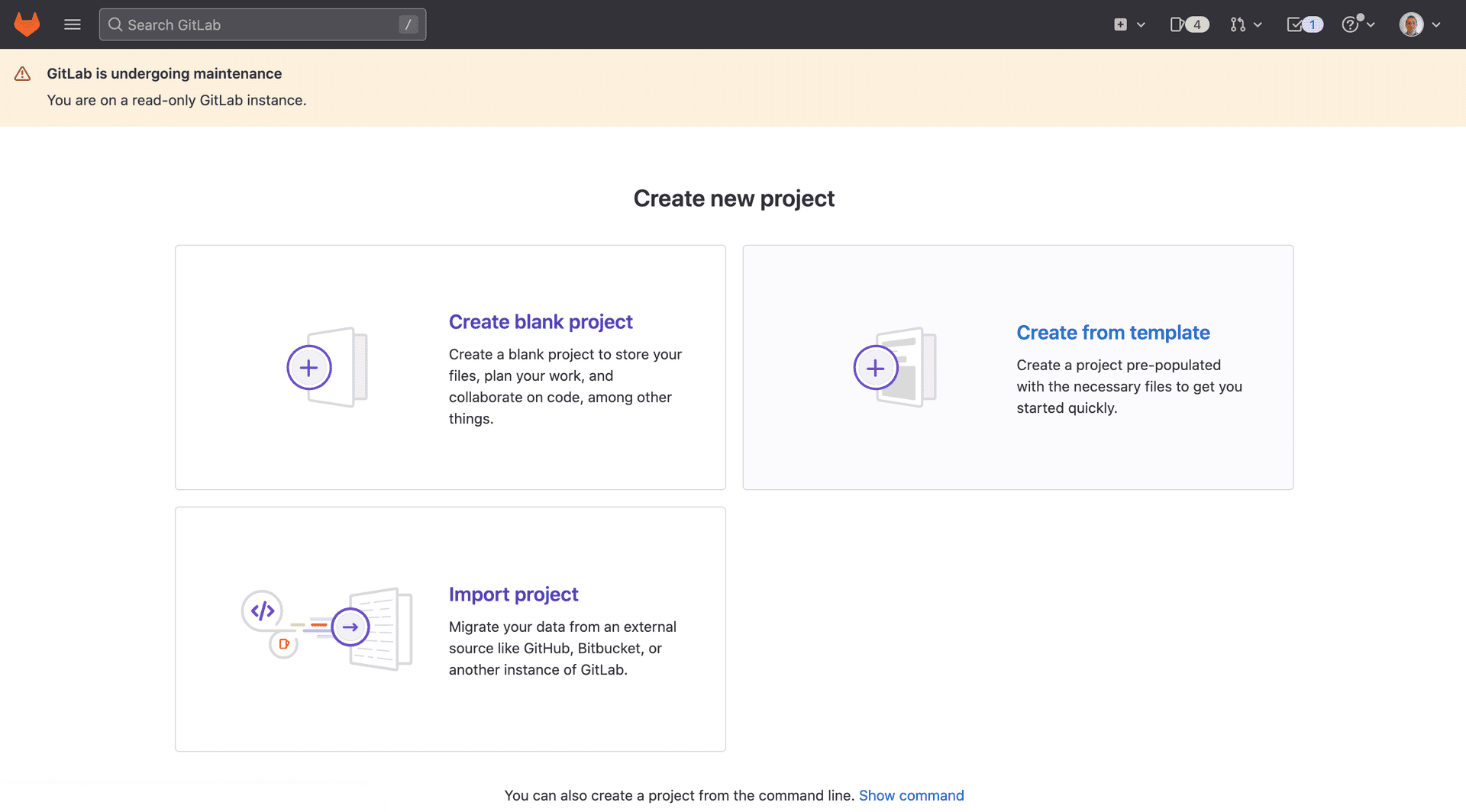
Task: Open Import project
Action: point(513,594)
